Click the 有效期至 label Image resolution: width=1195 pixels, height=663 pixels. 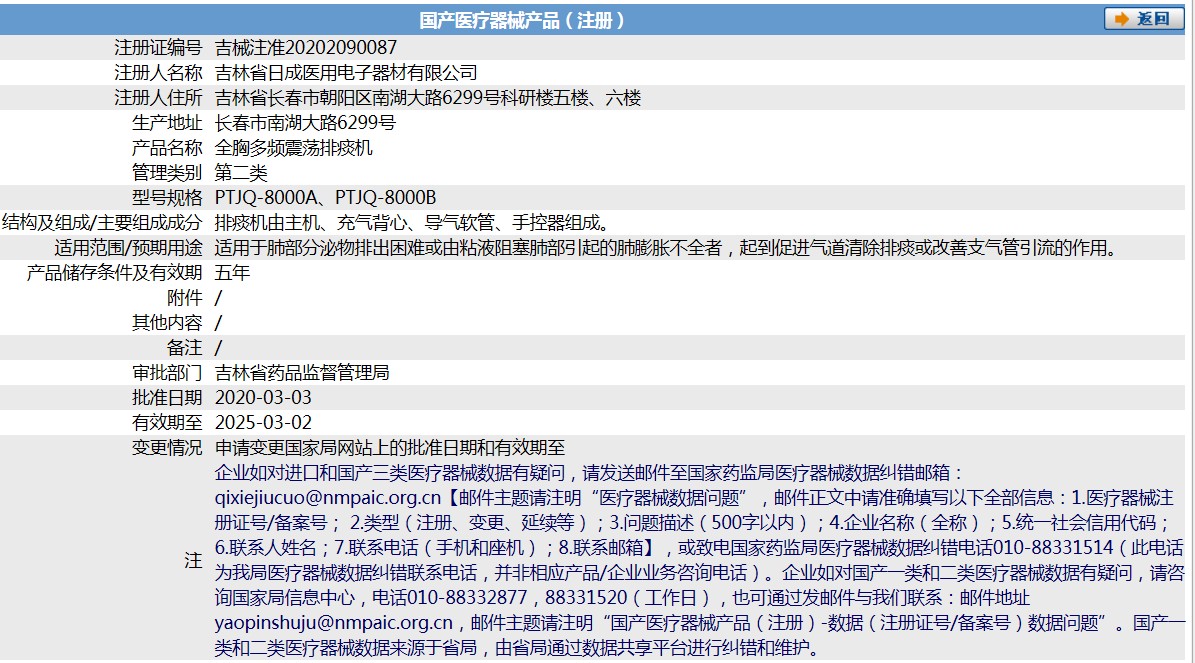coord(167,422)
